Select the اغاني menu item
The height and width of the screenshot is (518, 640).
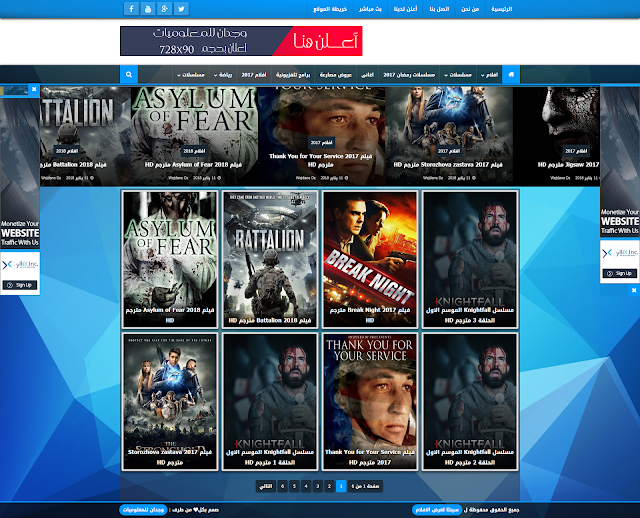(367, 75)
